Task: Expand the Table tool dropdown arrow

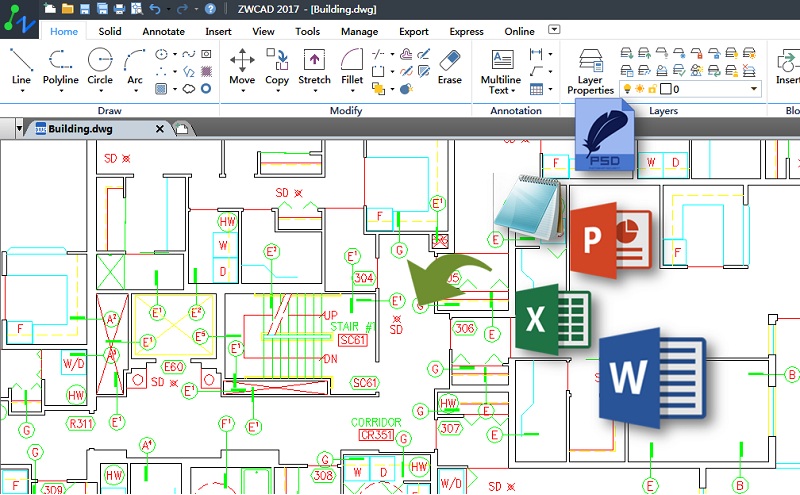Action: (x=550, y=89)
